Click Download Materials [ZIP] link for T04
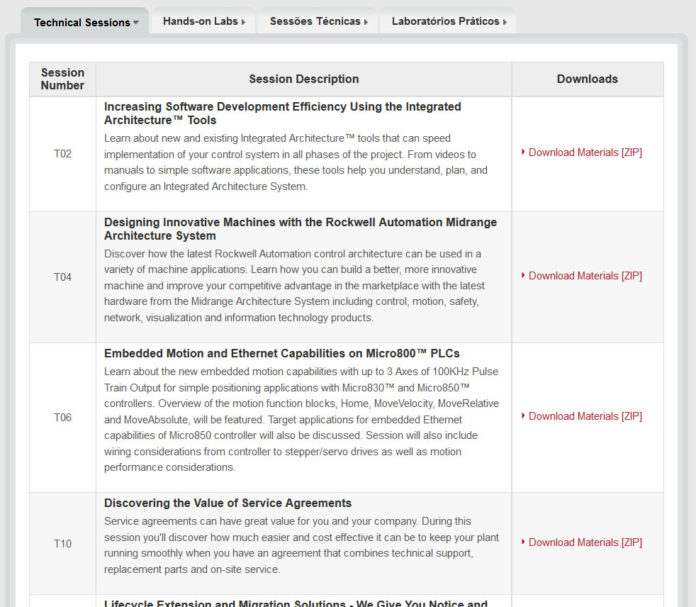 (585, 276)
